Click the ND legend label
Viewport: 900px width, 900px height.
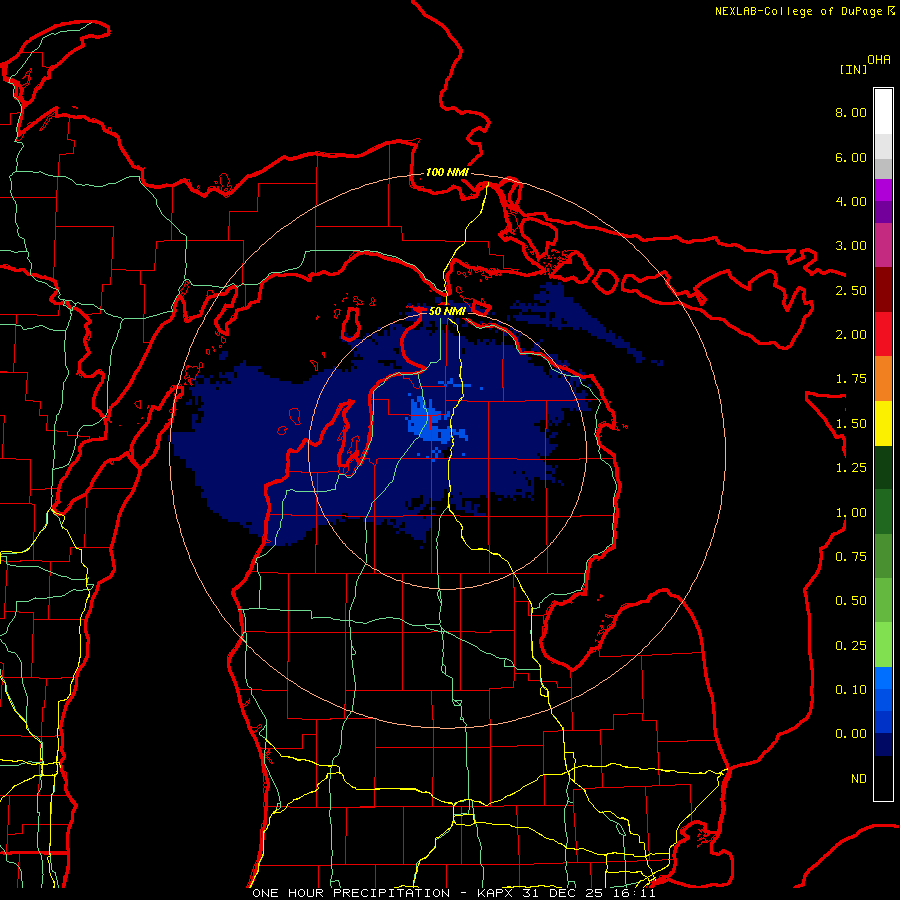point(859,779)
